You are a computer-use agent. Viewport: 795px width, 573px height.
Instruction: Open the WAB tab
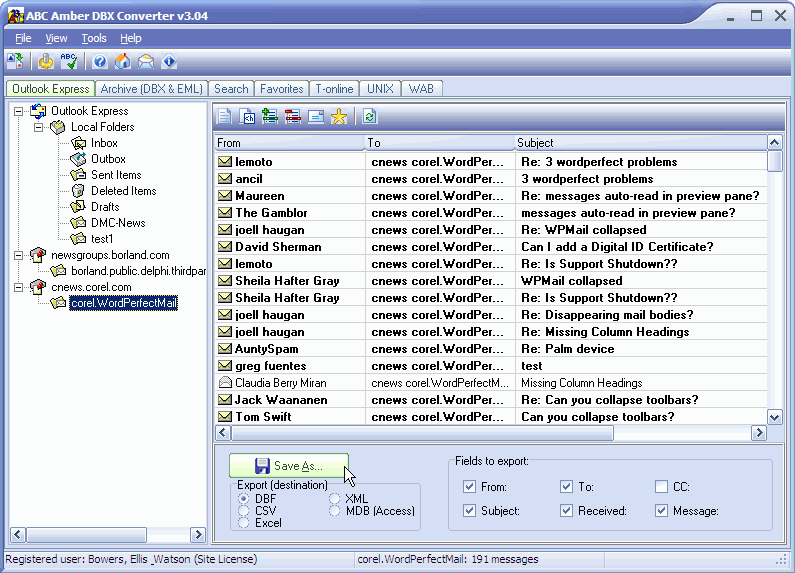(421, 89)
